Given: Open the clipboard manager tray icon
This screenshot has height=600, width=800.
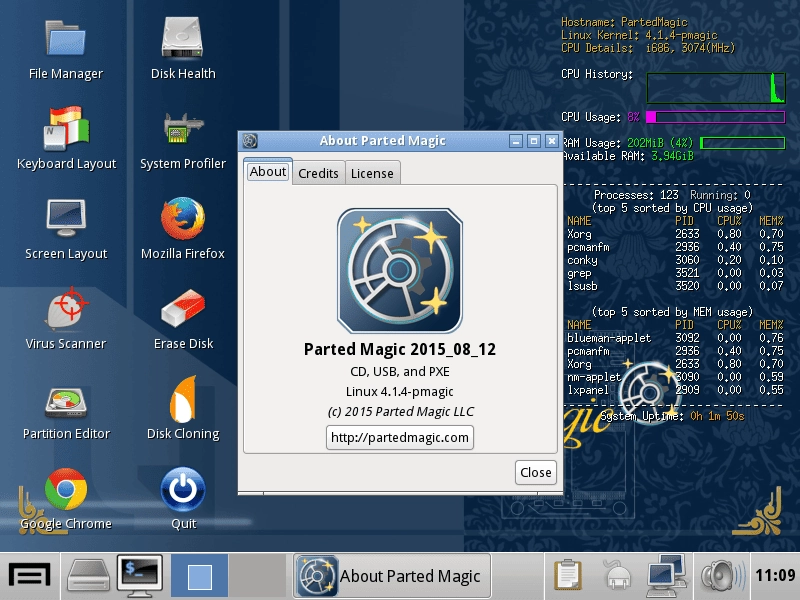Looking at the screenshot, I should click(568, 576).
